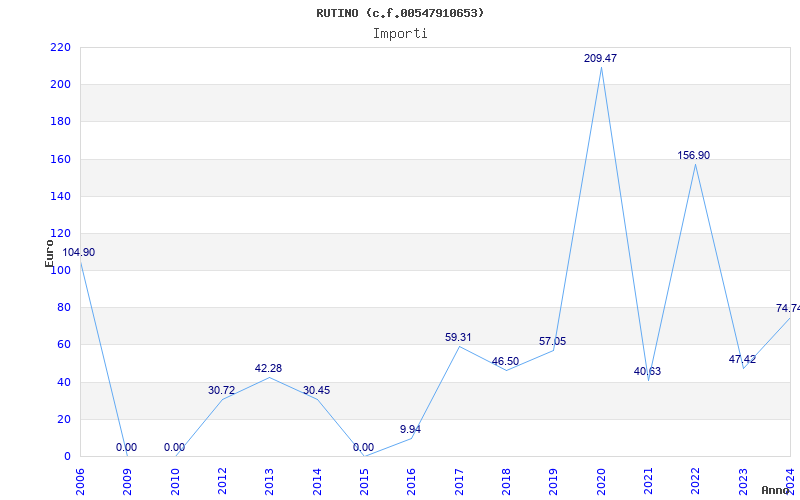Select the 2012 x-axis year label
800x500 pixels.
[x=222, y=482]
